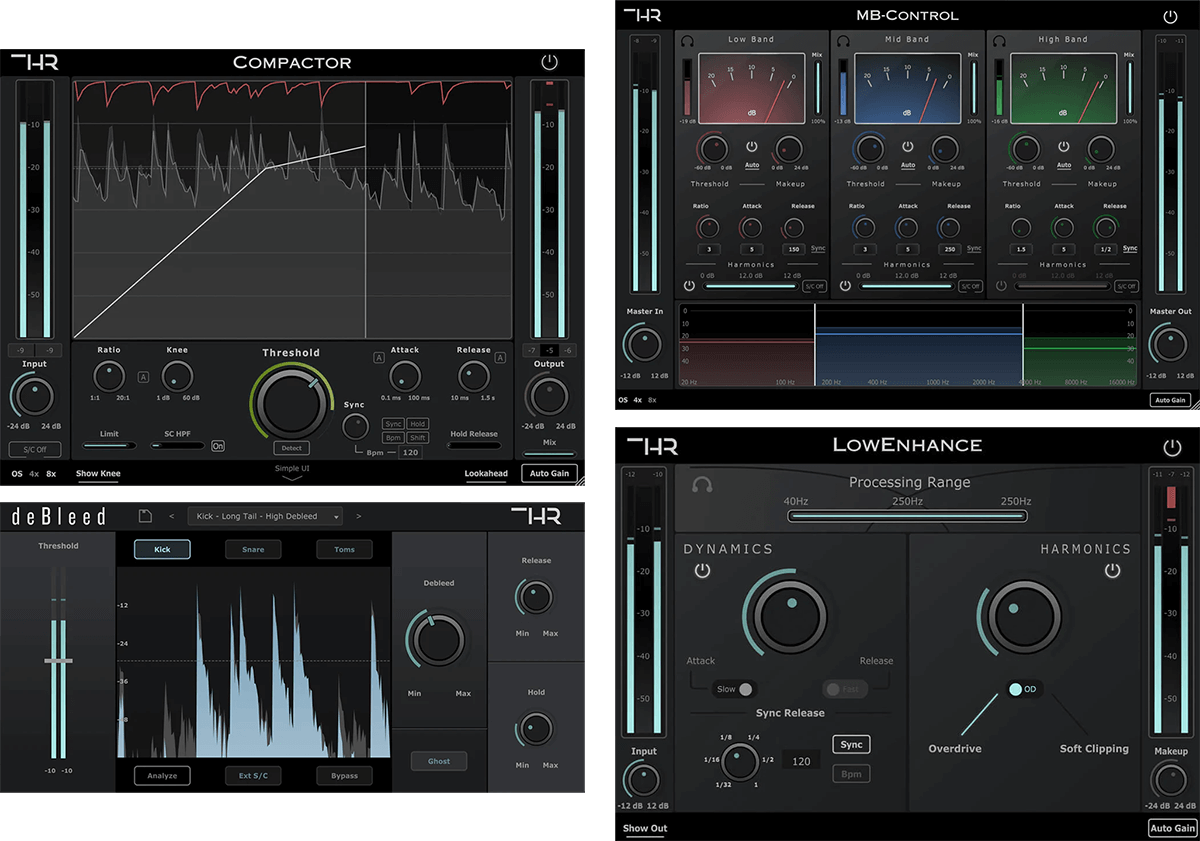This screenshot has height=841, width=1200.
Task: Click the LowEnhance 120 tempo field
Action: (x=800, y=761)
